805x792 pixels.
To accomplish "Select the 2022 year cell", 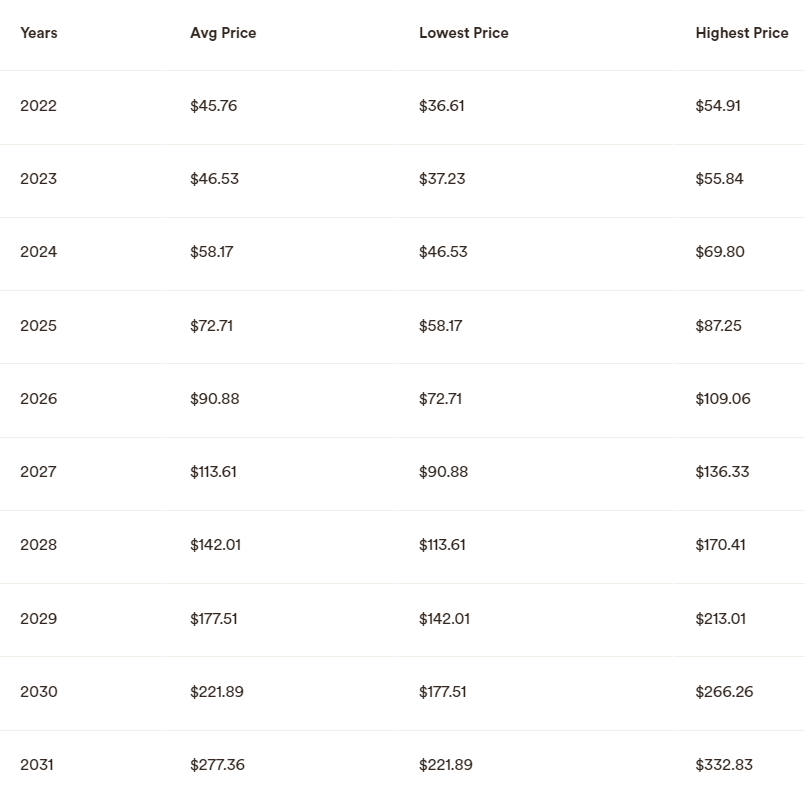I will point(39,106).
